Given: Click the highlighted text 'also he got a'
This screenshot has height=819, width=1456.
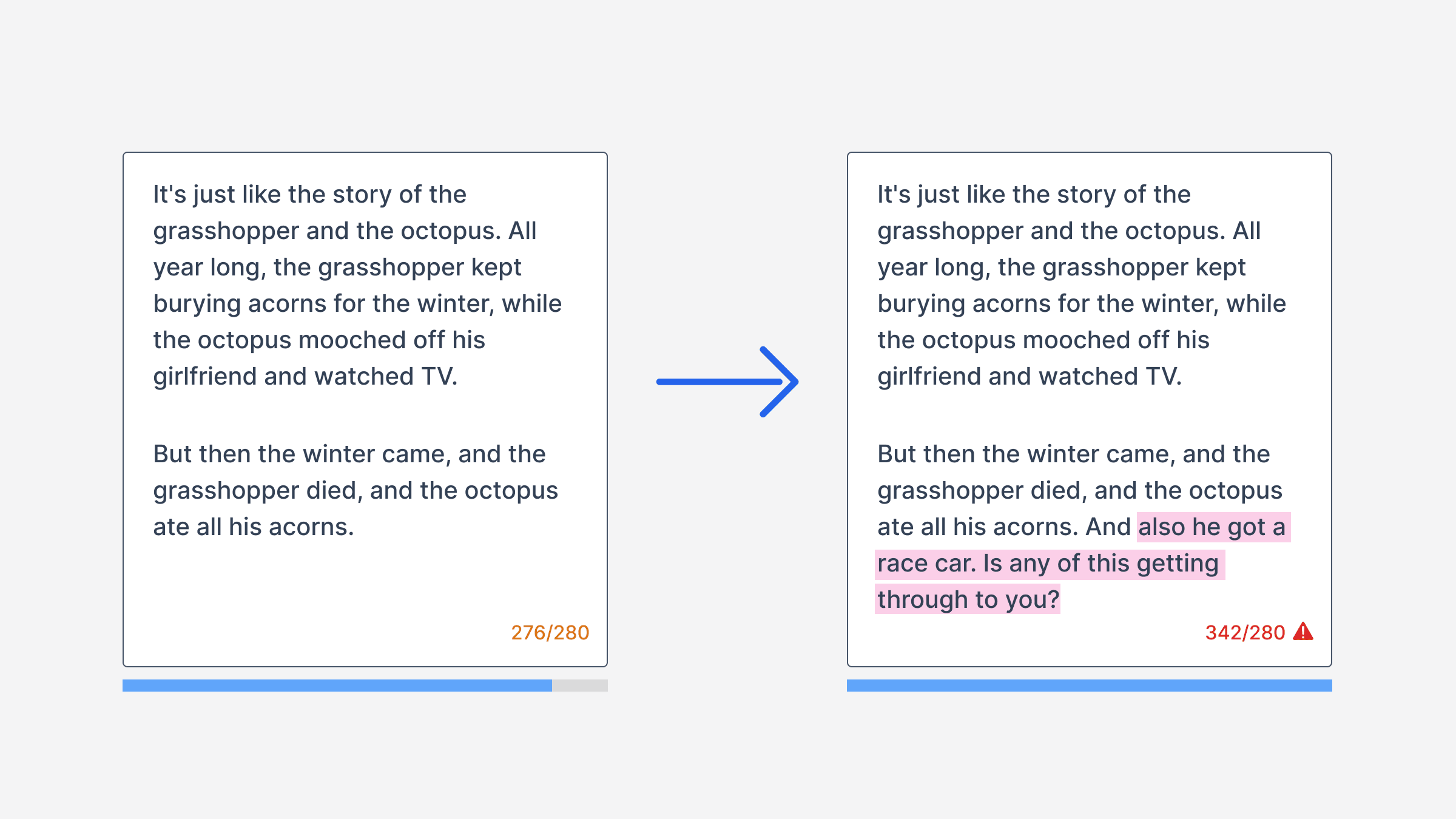Looking at the screenshot, I should click(x=1212, y=527).
